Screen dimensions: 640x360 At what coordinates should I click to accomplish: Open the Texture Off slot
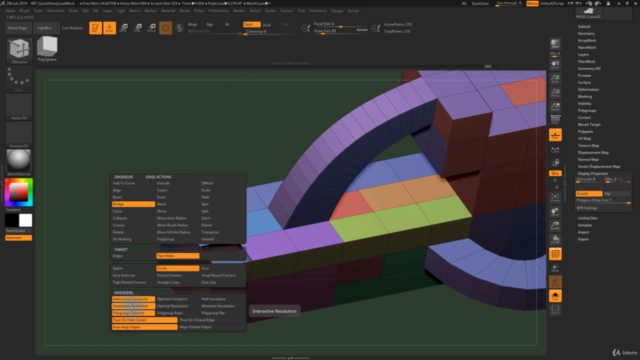[x=19, y=134]
